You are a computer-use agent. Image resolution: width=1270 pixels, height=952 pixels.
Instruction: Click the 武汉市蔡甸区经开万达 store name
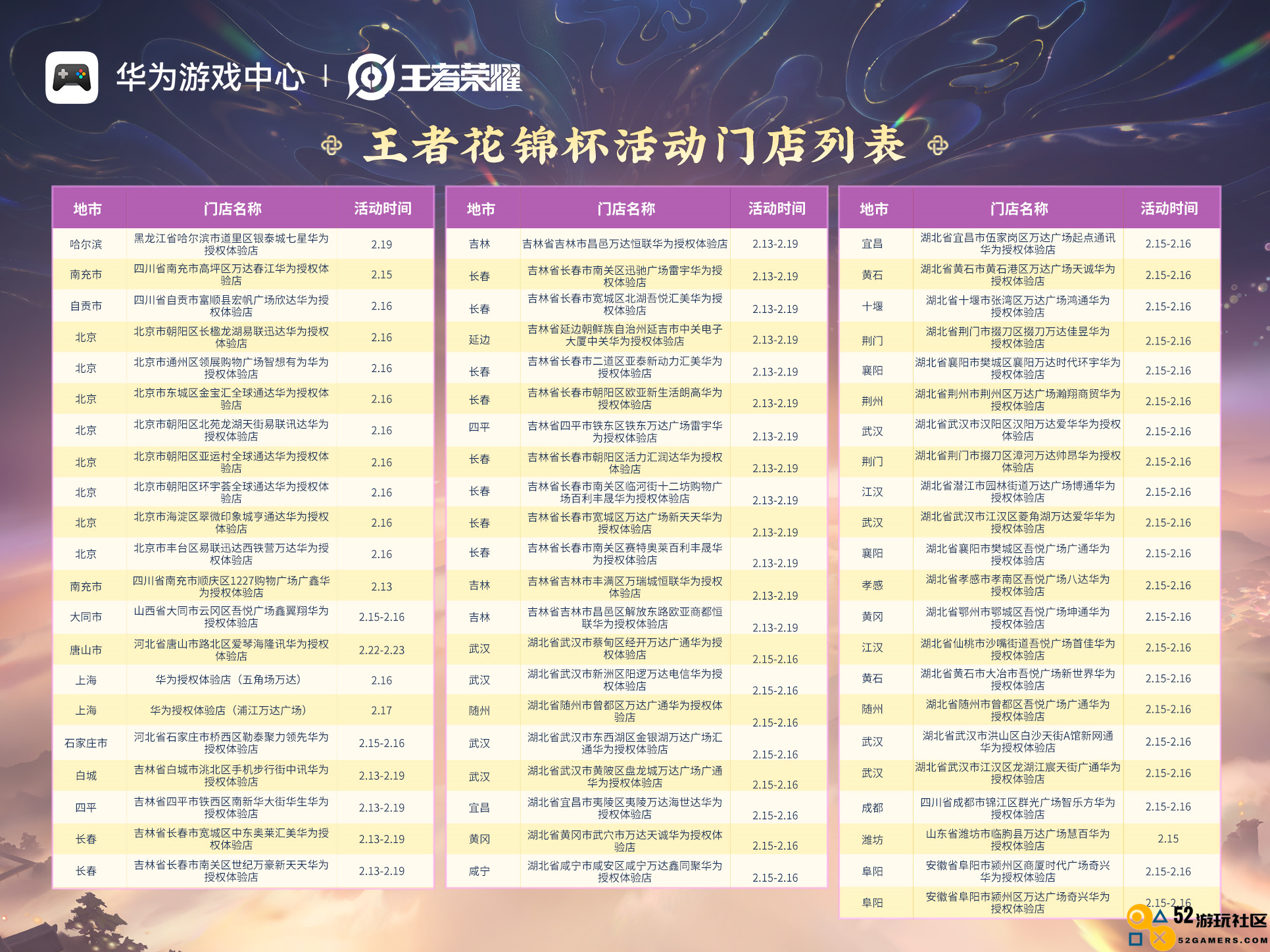point(625,648)
